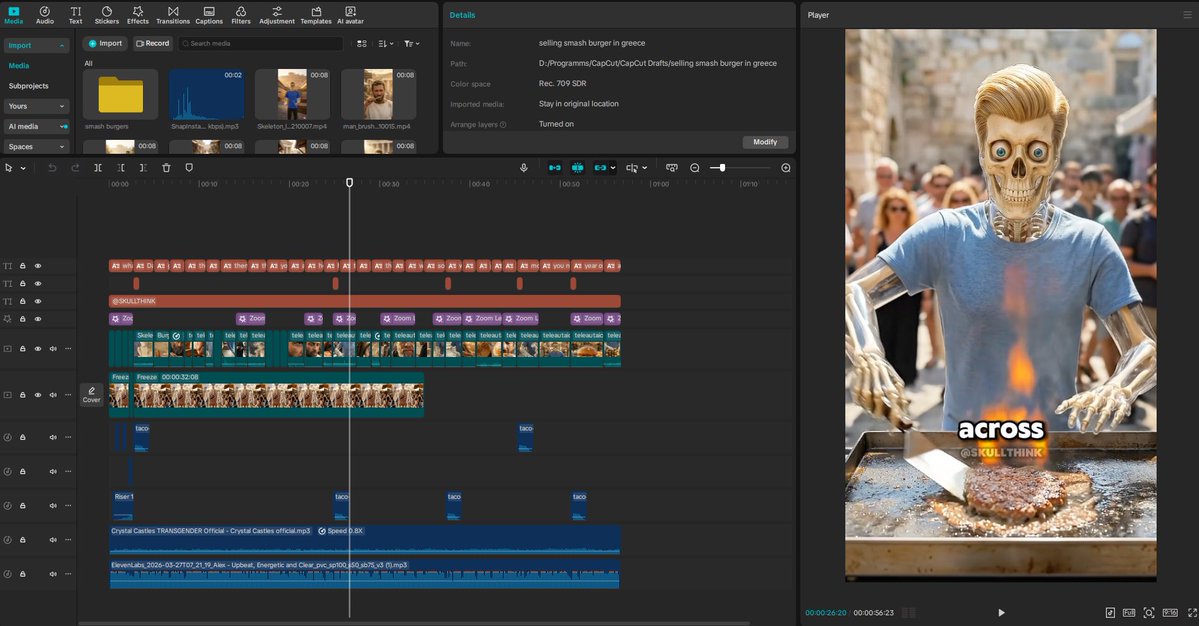Click the Search media input field
This screenshot has height=626, width=1199.
[x=262, y=44]
